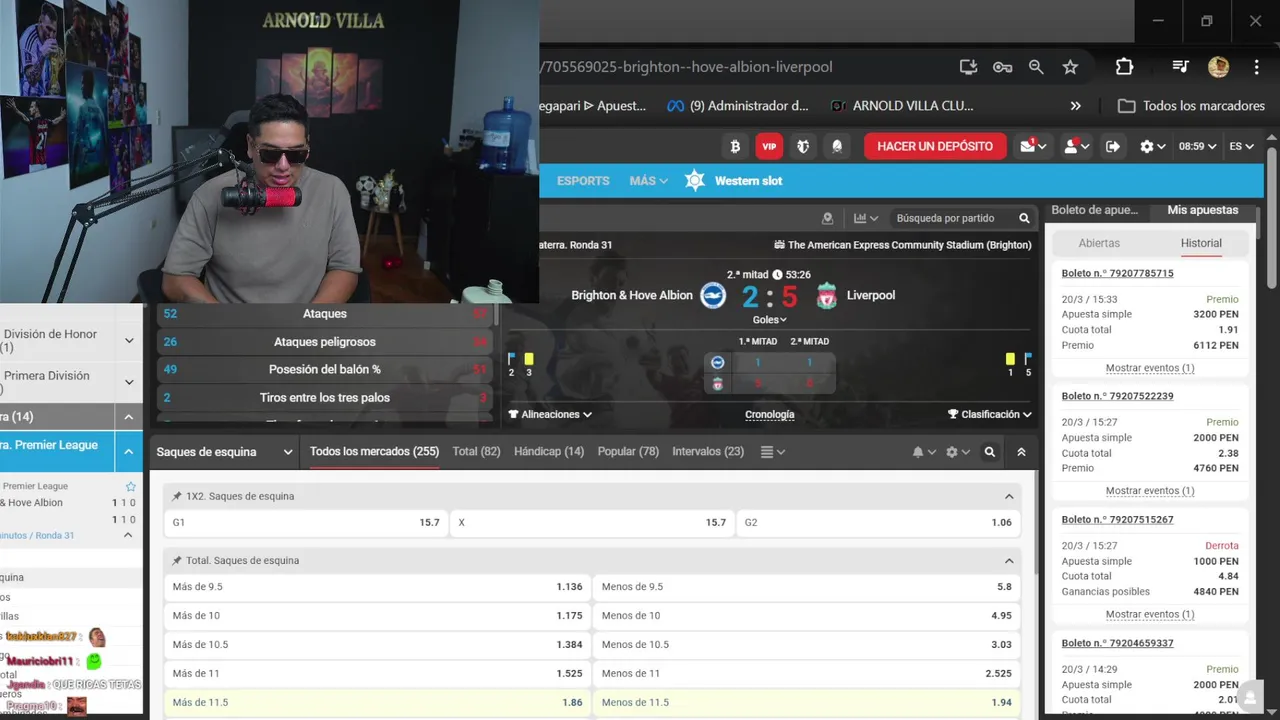
Task: Open the statistics chart icon dropdown
Action: coord(866,218)
